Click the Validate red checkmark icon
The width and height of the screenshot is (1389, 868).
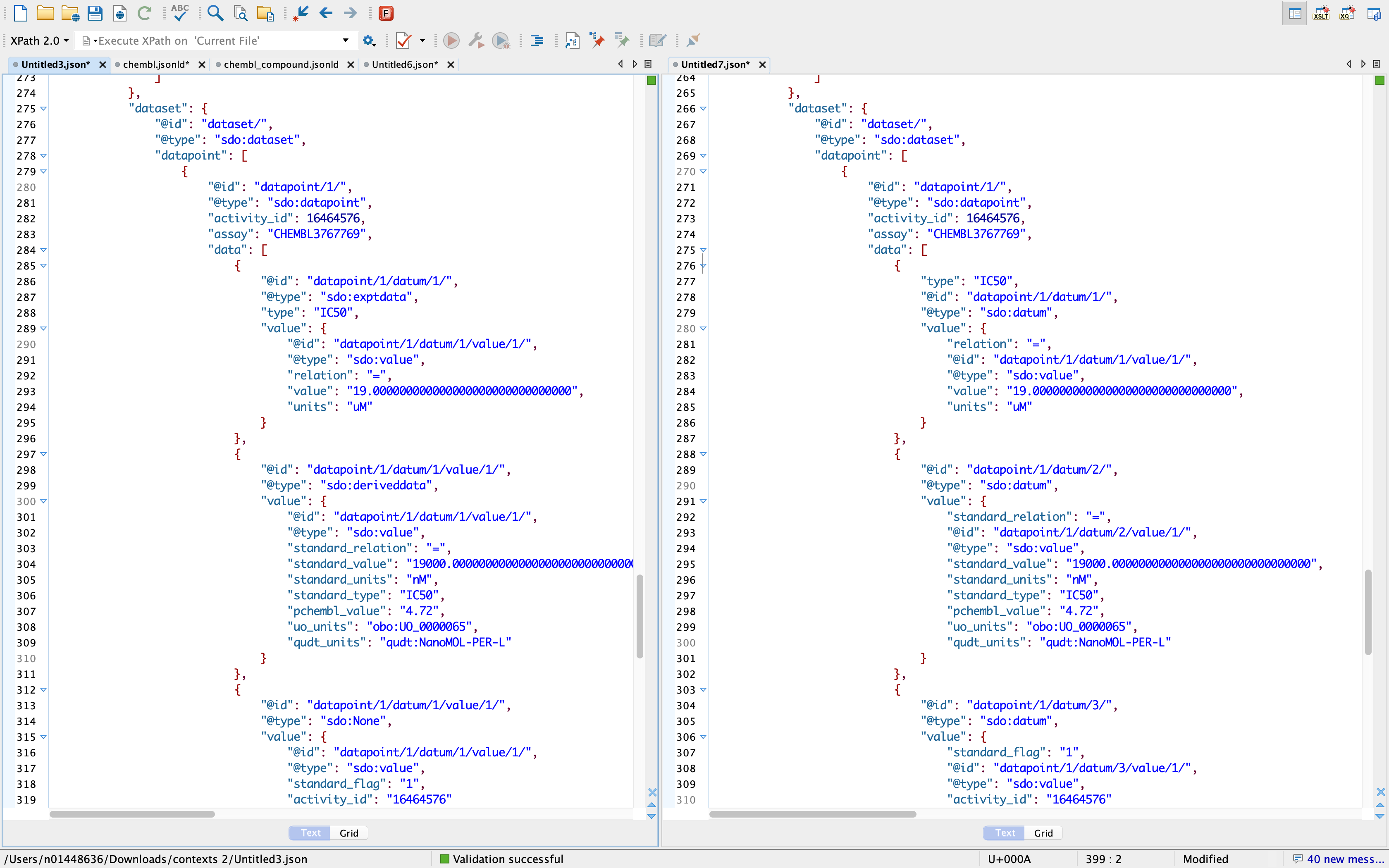[403, 41]
